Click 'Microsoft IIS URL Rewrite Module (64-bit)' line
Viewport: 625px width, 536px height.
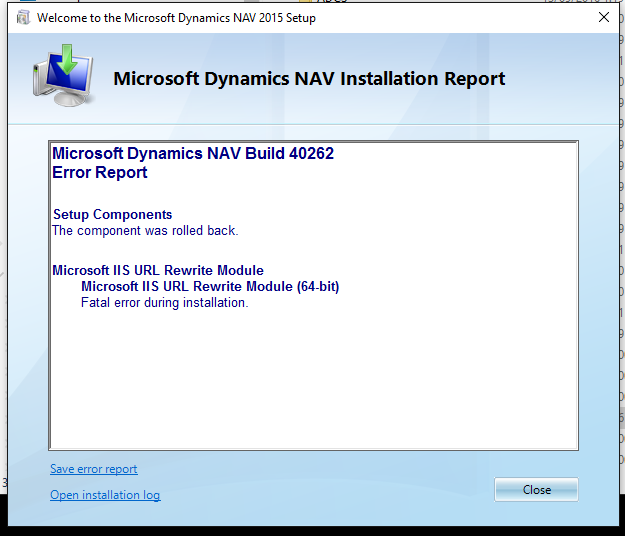point(210,287)
